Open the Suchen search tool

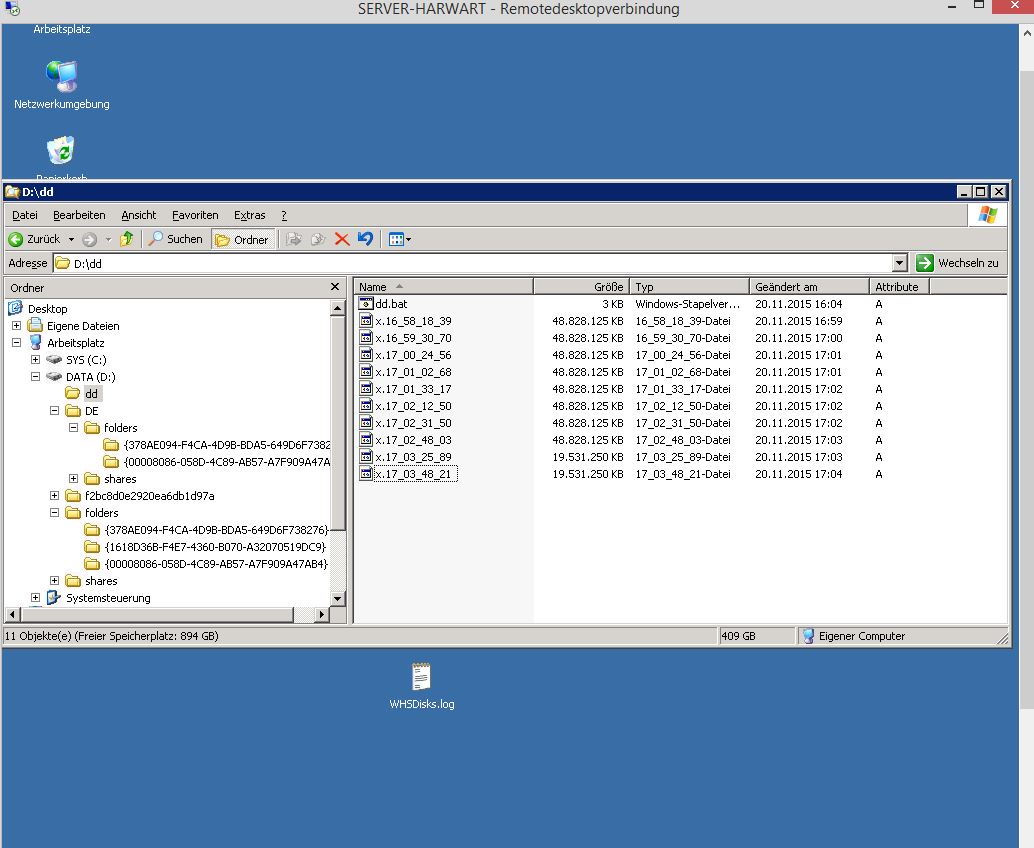[x=175, y=239]
